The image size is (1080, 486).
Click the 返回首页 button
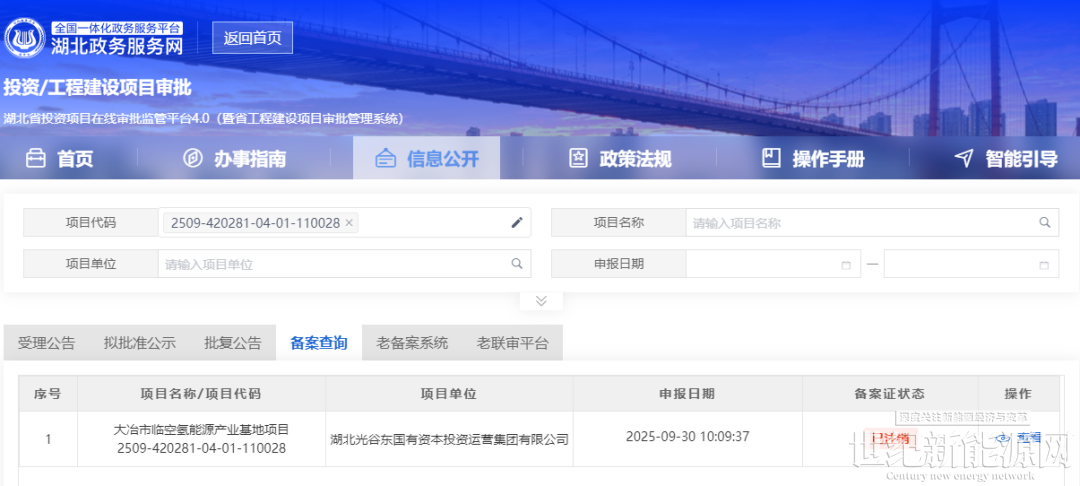click(252, 38)
